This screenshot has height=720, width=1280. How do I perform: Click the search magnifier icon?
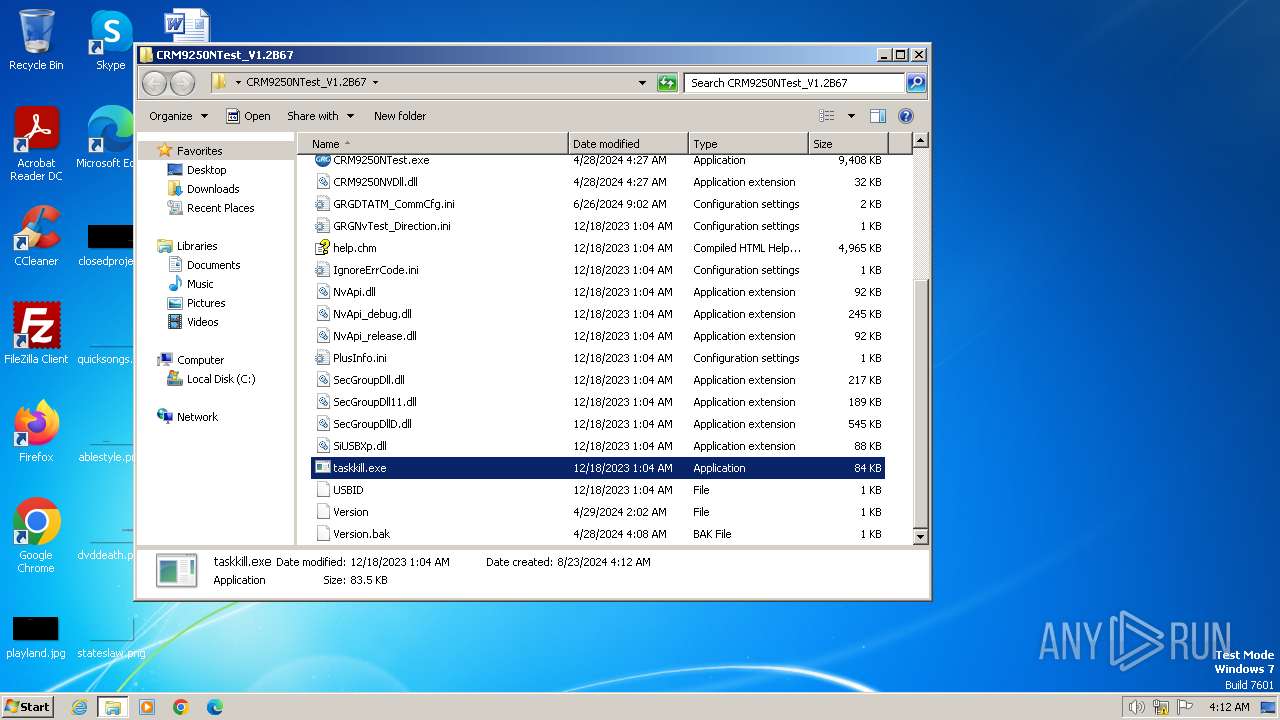pos(916,83)
